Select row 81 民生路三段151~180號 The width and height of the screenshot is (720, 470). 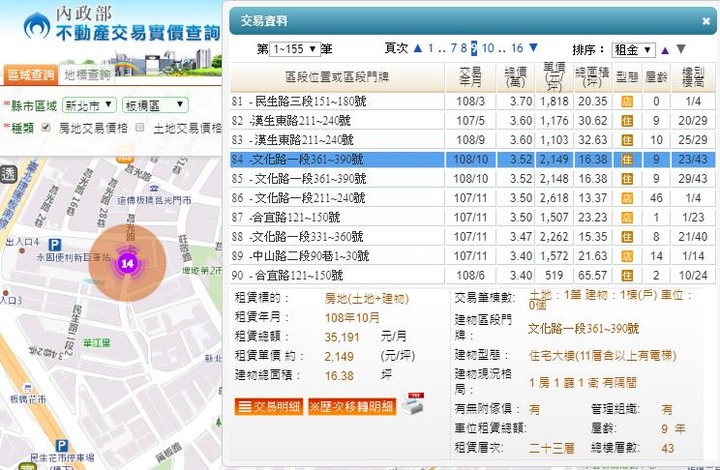[x=472, y=101]
